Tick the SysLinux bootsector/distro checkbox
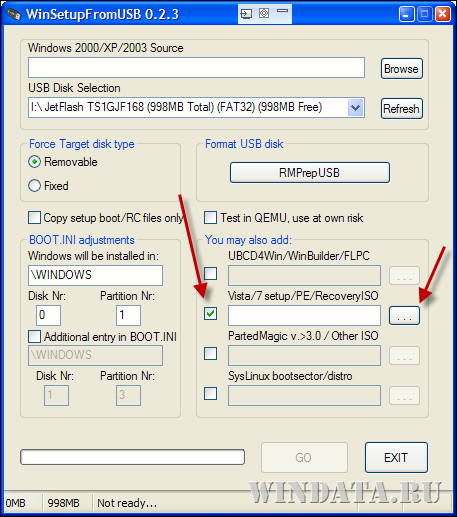457x517 pixels. [x=211, y=394]
